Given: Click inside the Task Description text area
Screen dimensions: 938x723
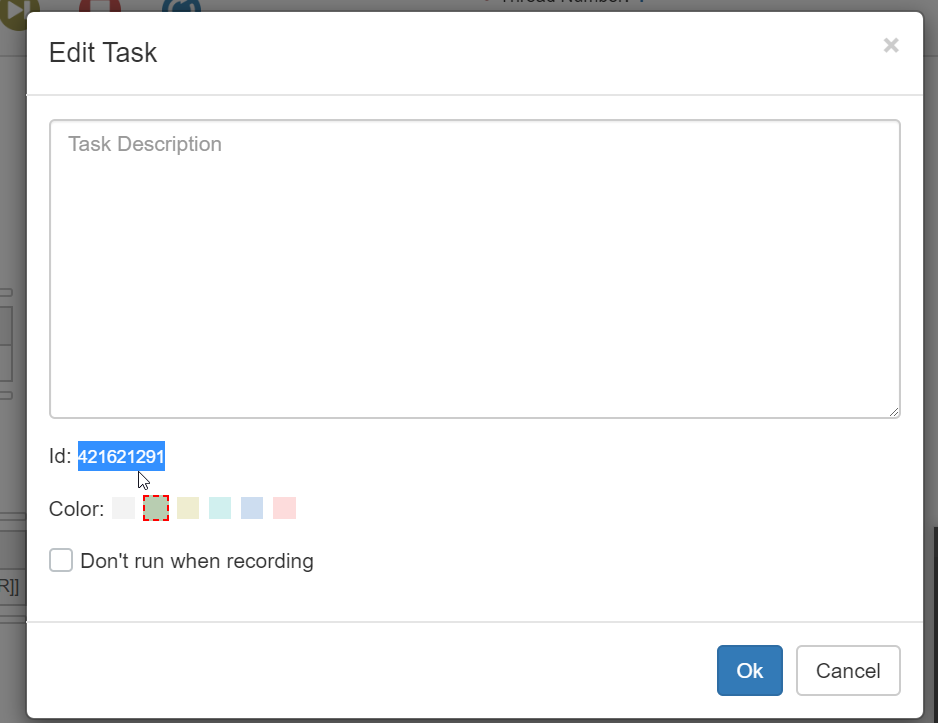Looking at the screenshot, I should [x=474, y=268].
